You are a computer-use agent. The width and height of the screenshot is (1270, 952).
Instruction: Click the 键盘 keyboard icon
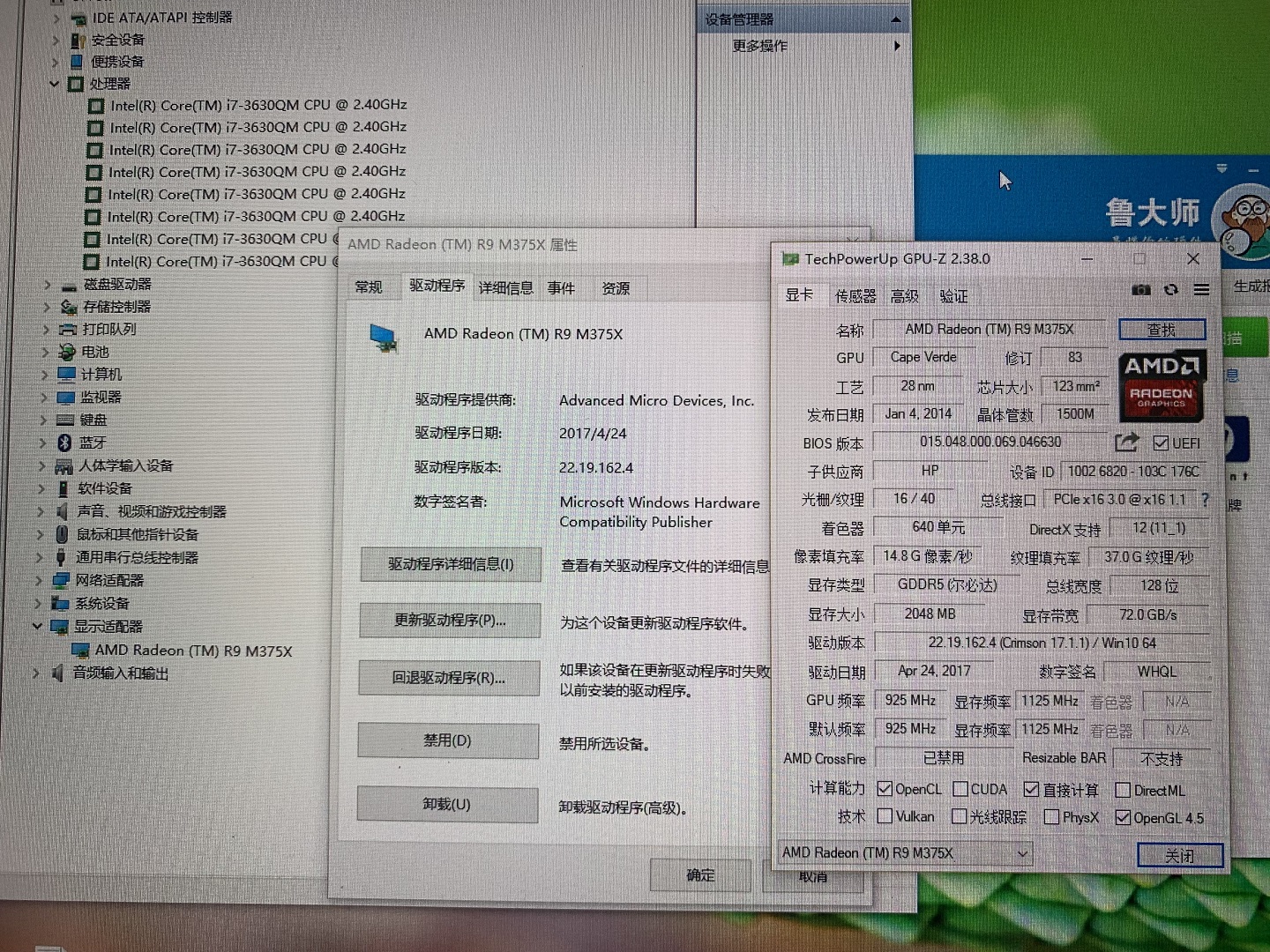pyautogui.click(x=65, y=420)
